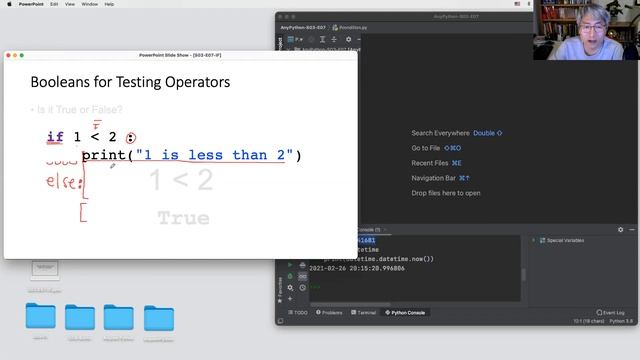Click the slide title Booleans for Testing Operators
Screen dimensions: 640x360
(x=130, y=82)
